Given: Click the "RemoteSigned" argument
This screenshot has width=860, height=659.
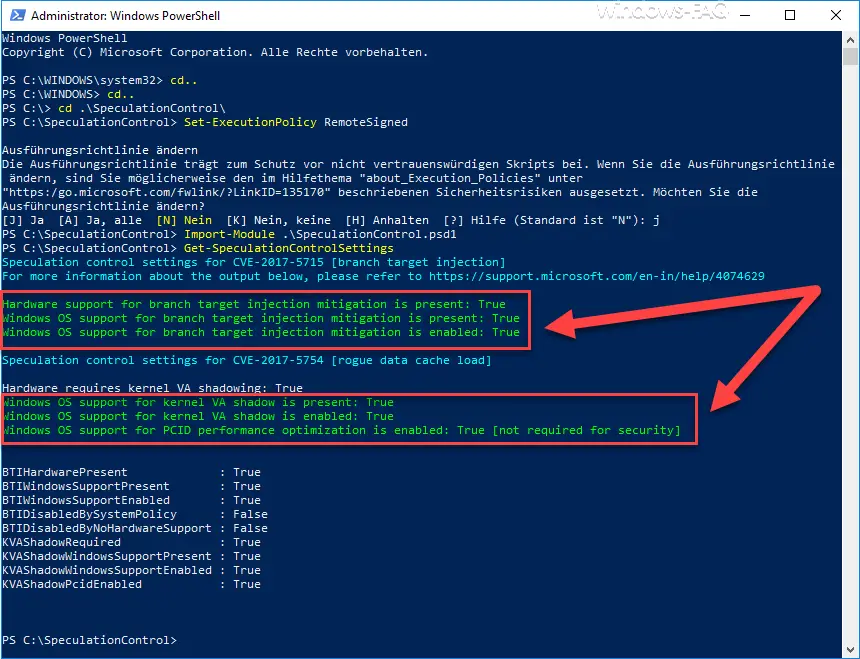Looking at the screenshot, I should (366, 122).
